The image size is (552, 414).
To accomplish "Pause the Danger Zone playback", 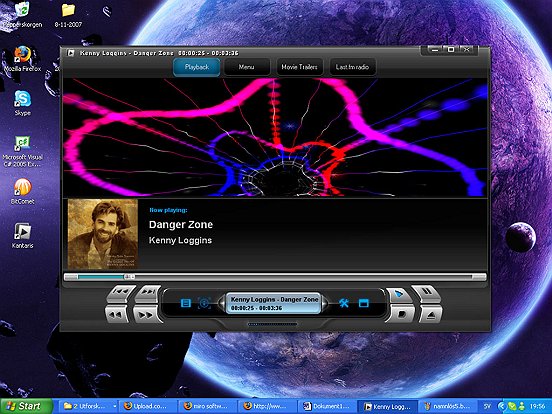I will 426,293.
